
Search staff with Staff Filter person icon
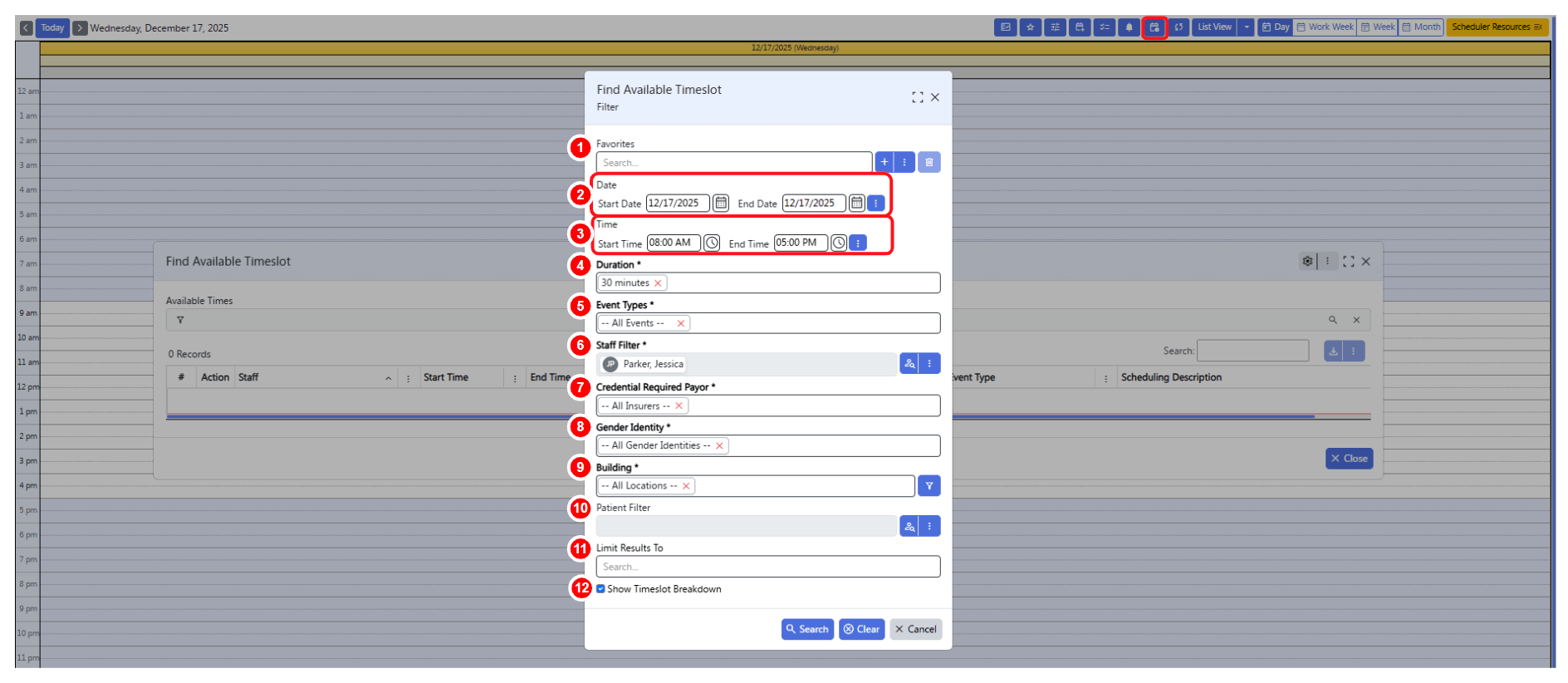909,363
